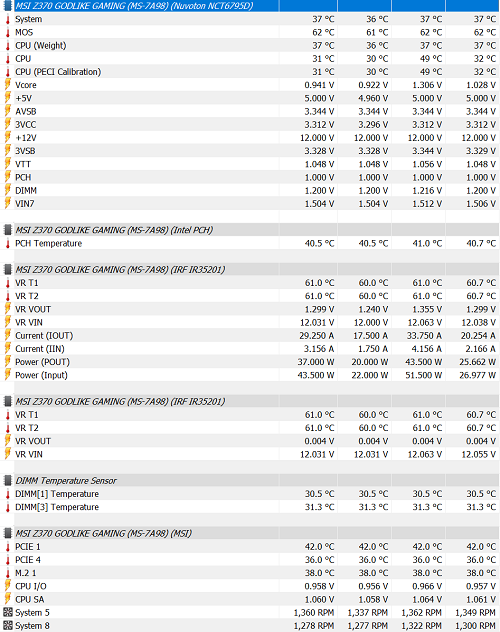The image size is (500, 632).
Task: Select the fan icon of the System 8 row
Action: click(x=7, y=626)
